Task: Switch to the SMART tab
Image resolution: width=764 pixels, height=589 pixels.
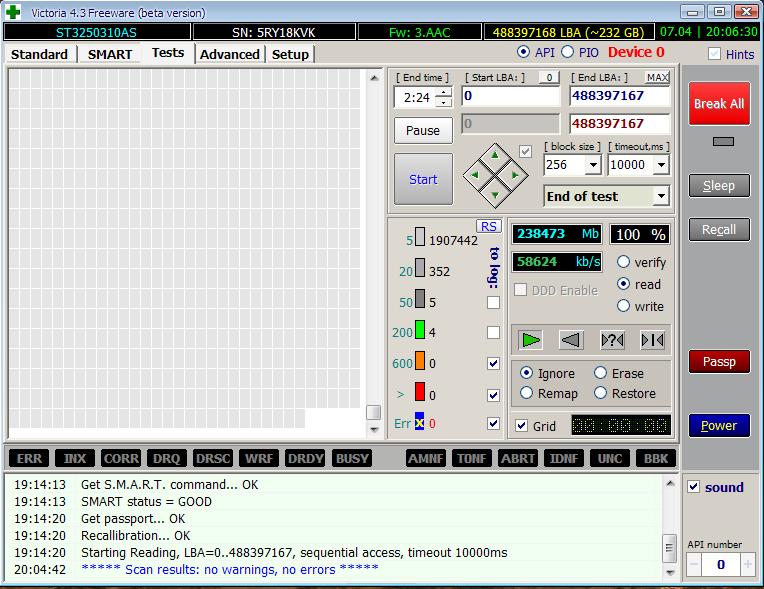Action: tap(109, 54)
